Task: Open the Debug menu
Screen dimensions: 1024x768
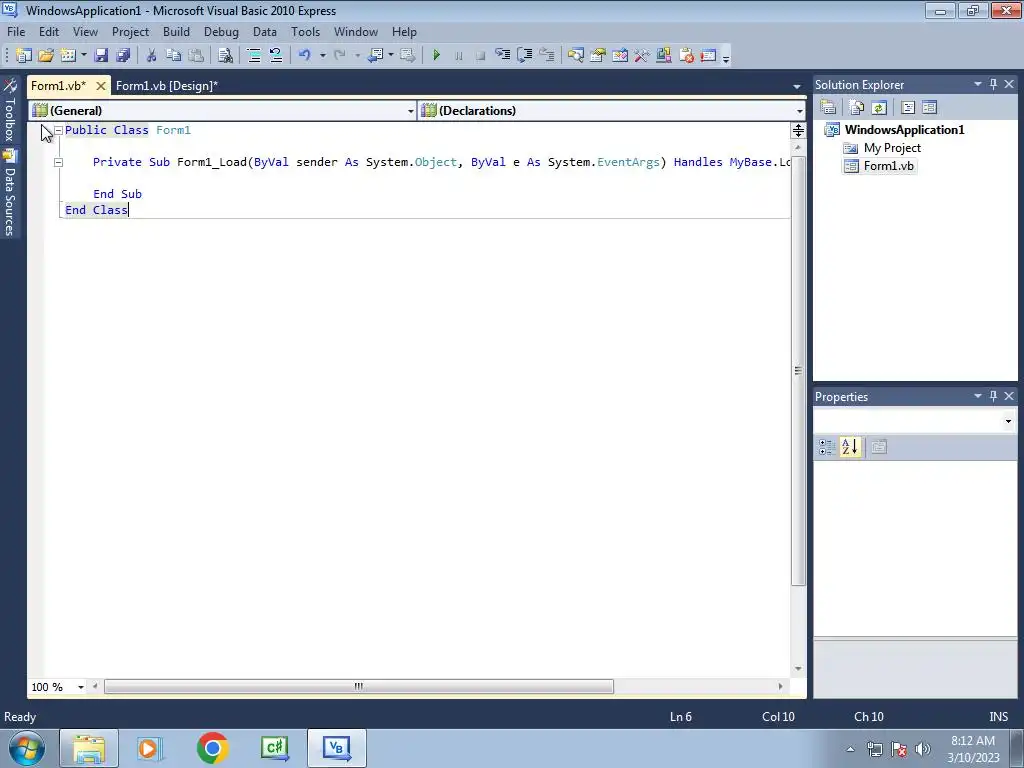Action: [x=221, y=32]
